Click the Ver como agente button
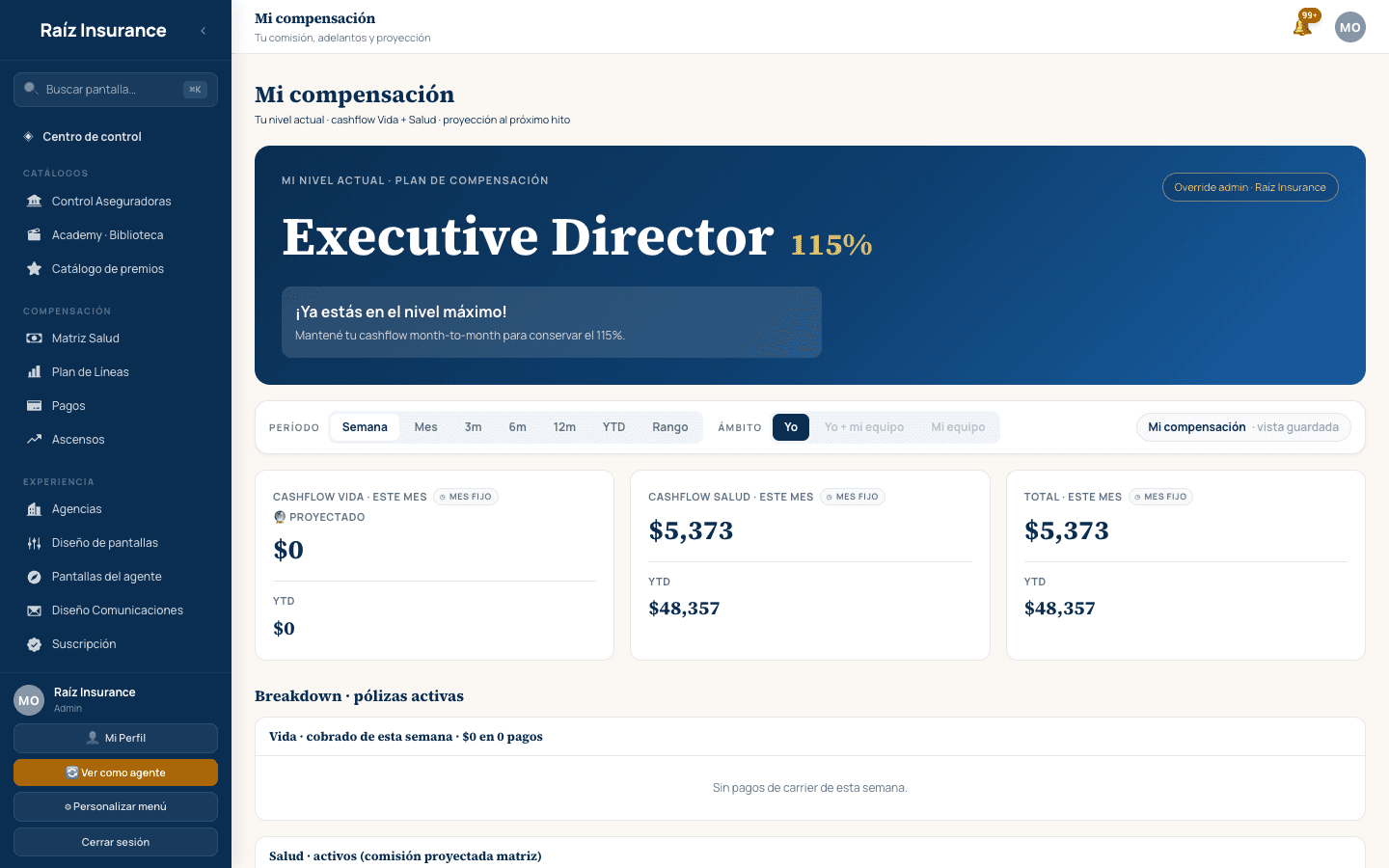This screenshot has width=1389, height=868. [116, 773]
